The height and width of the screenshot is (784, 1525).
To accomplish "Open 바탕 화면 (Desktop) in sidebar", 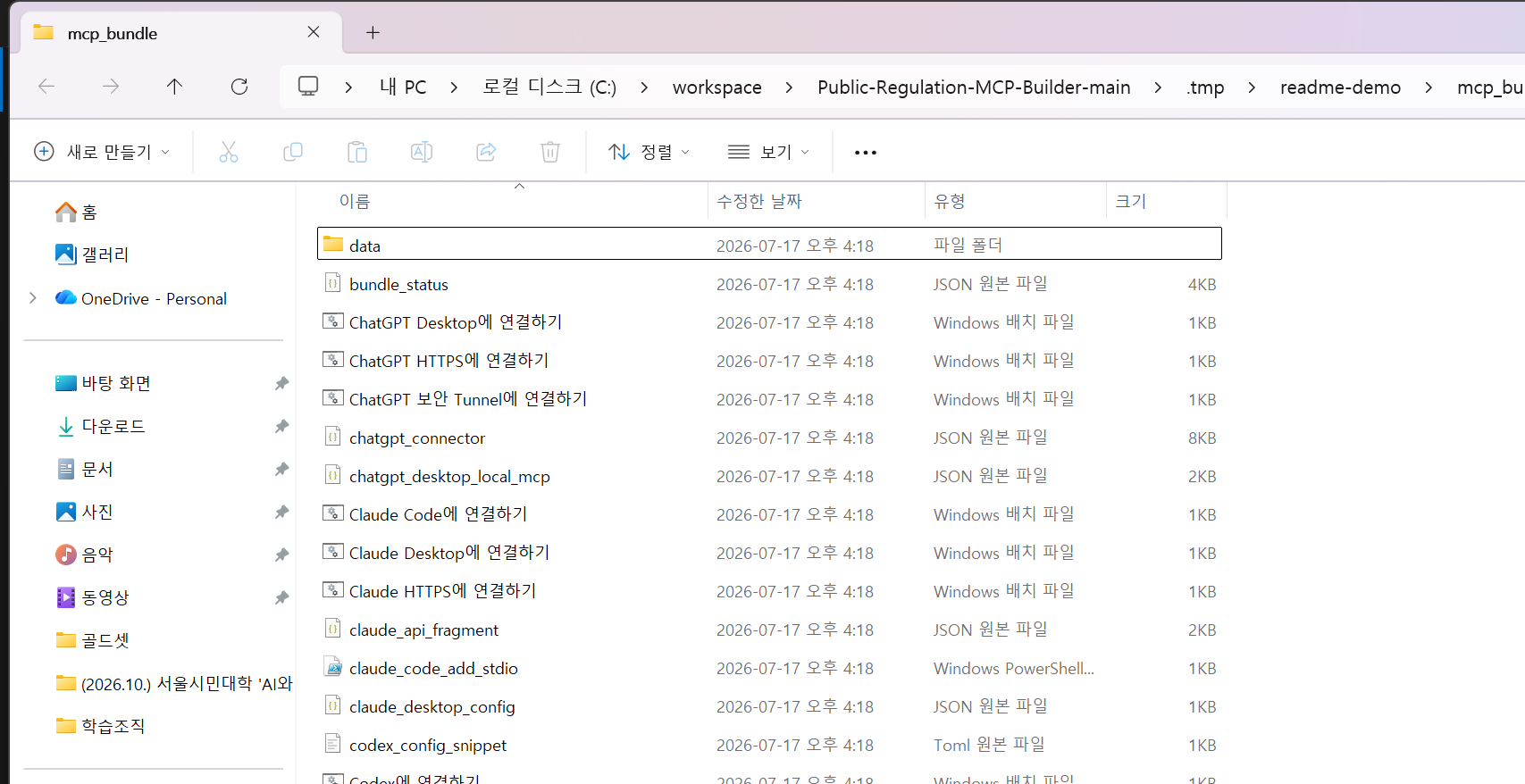I will click(103, 383).
